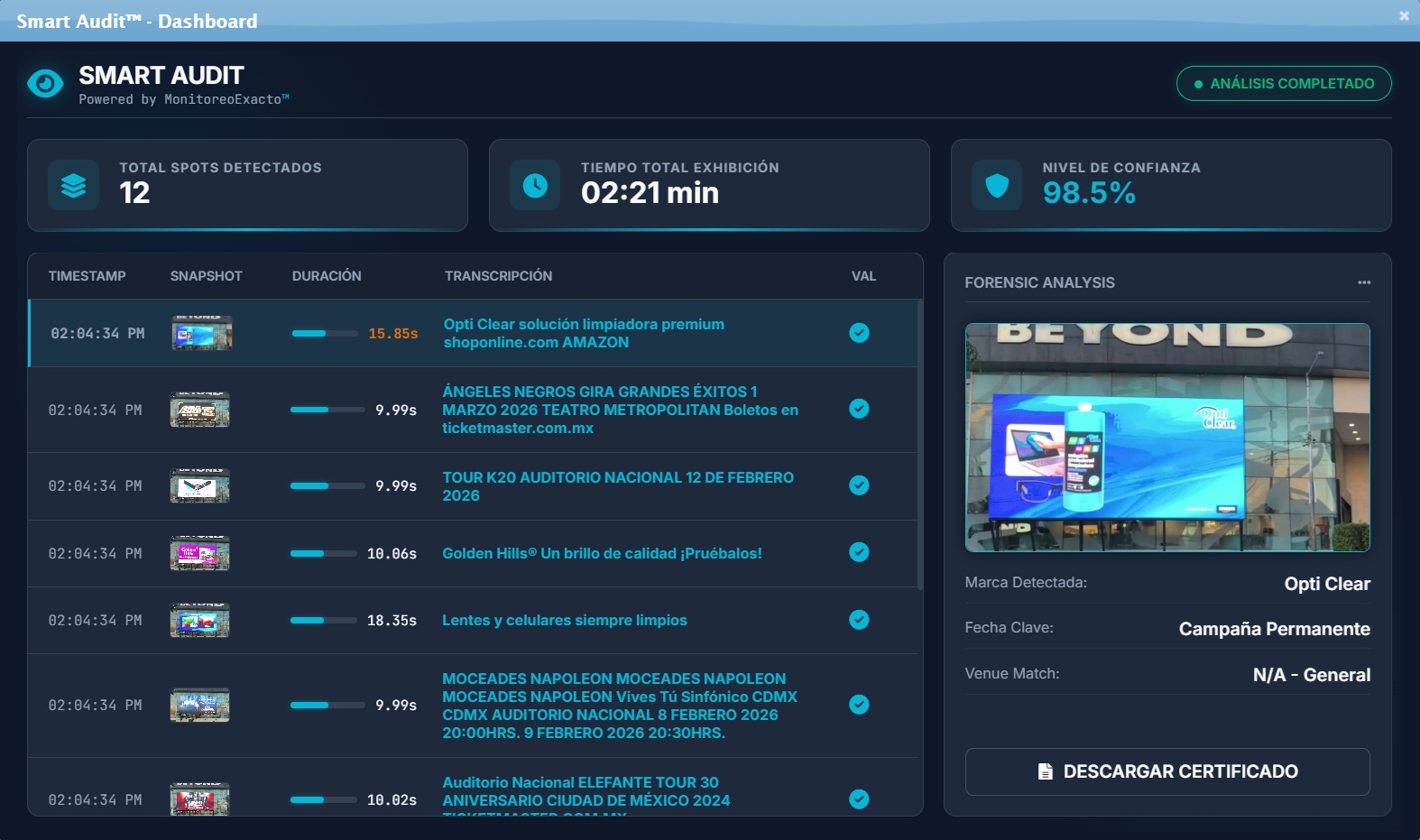The width and height of the screenshot is (1420, 840).
Task: Open the ELEFANTE TOUR snapshot thumbnail
Action: (x=199, y=799)
